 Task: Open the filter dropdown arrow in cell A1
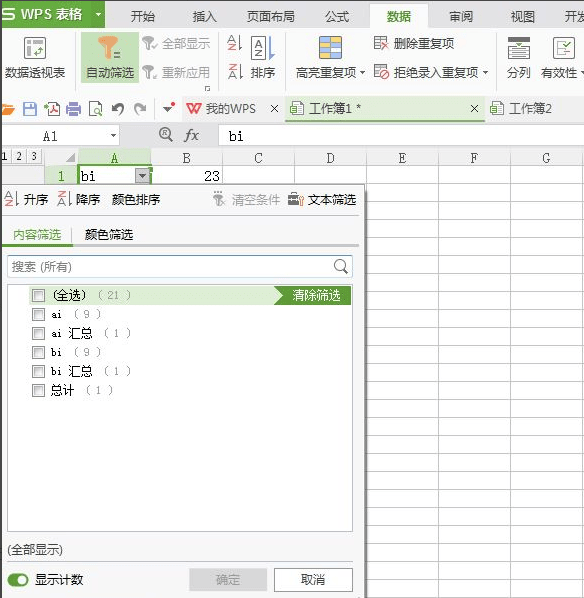(x=142, y=176)
